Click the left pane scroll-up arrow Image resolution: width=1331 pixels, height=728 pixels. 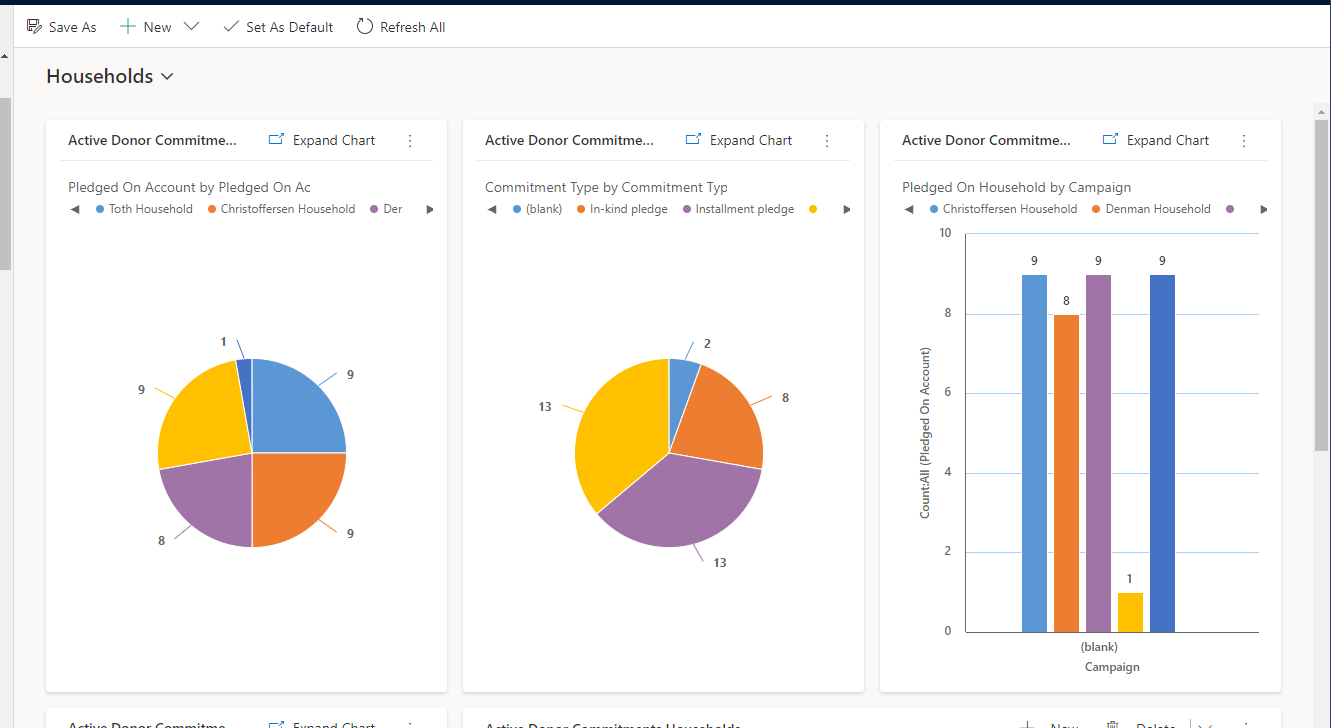[5, 57]
